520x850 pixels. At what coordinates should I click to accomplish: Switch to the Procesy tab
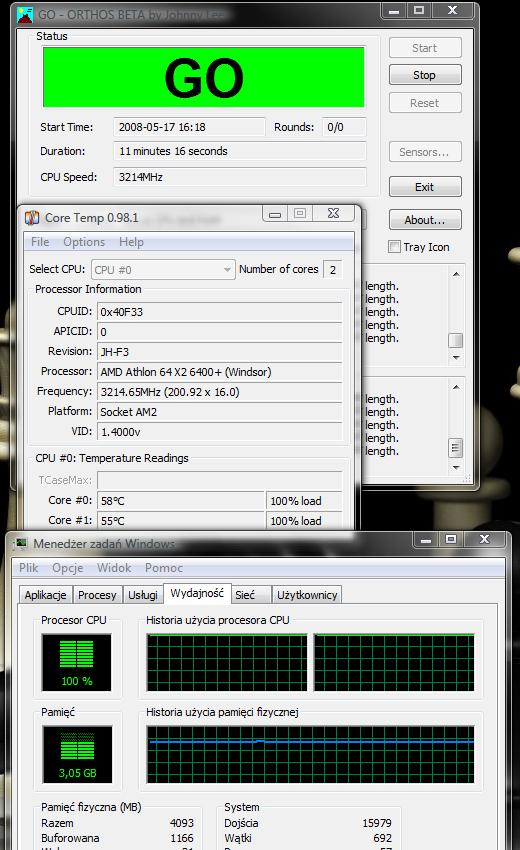pos(97,595)
